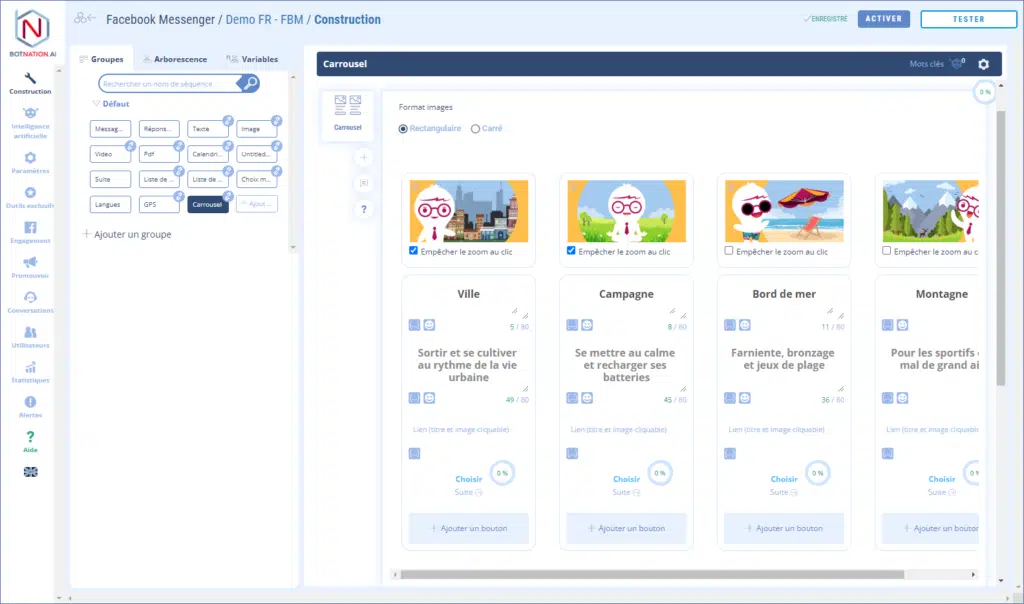Select the Carré image format

point(475,129)
